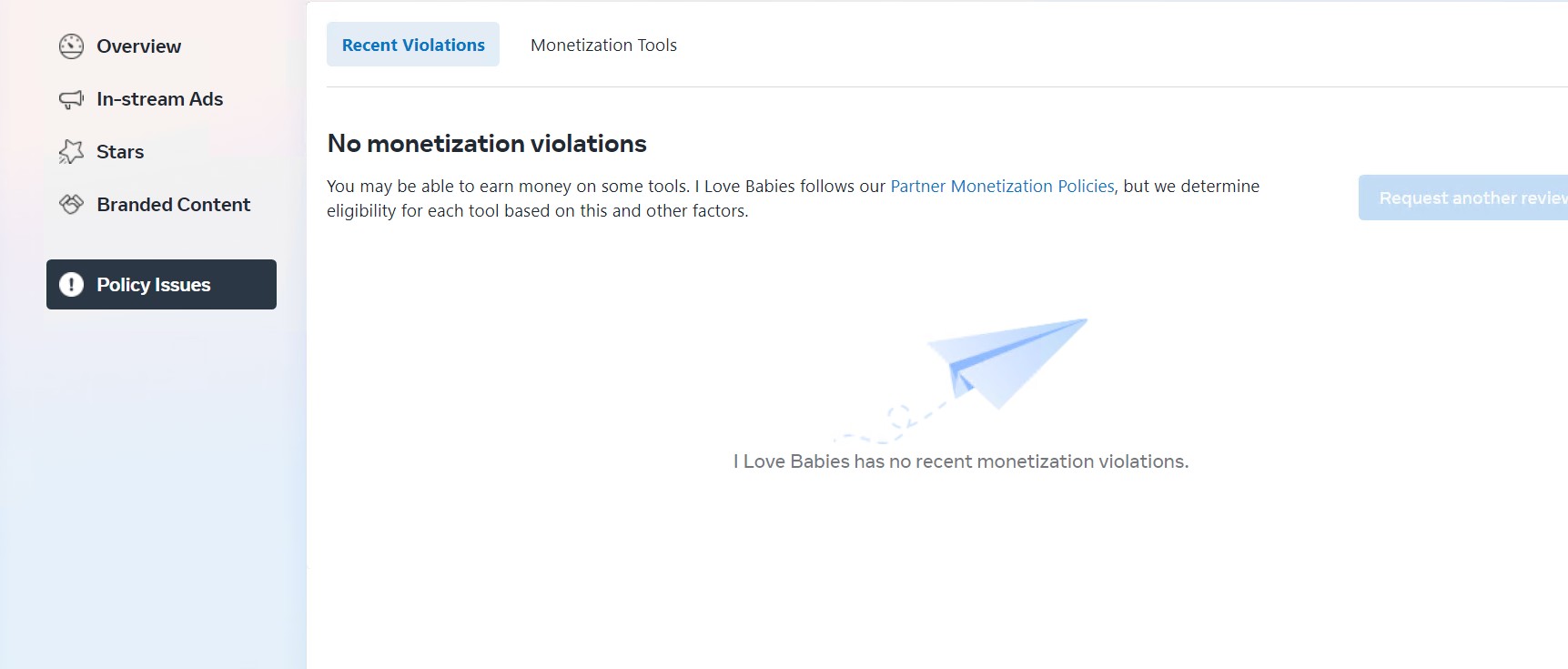
Task: Switch to the Recent Violations tab
Action: (x=413, y=45)
